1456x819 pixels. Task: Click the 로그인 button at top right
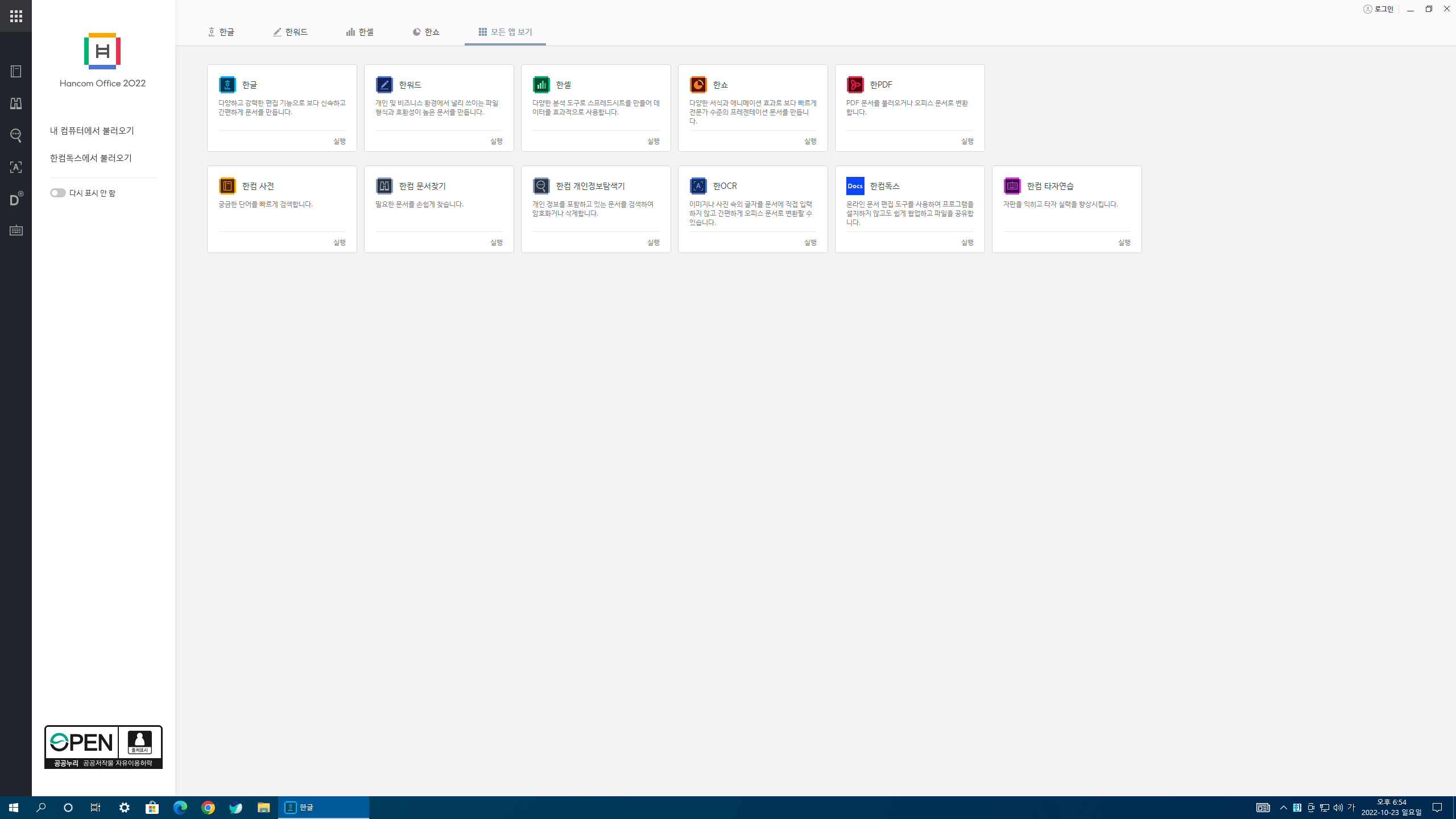point(1379,9)
